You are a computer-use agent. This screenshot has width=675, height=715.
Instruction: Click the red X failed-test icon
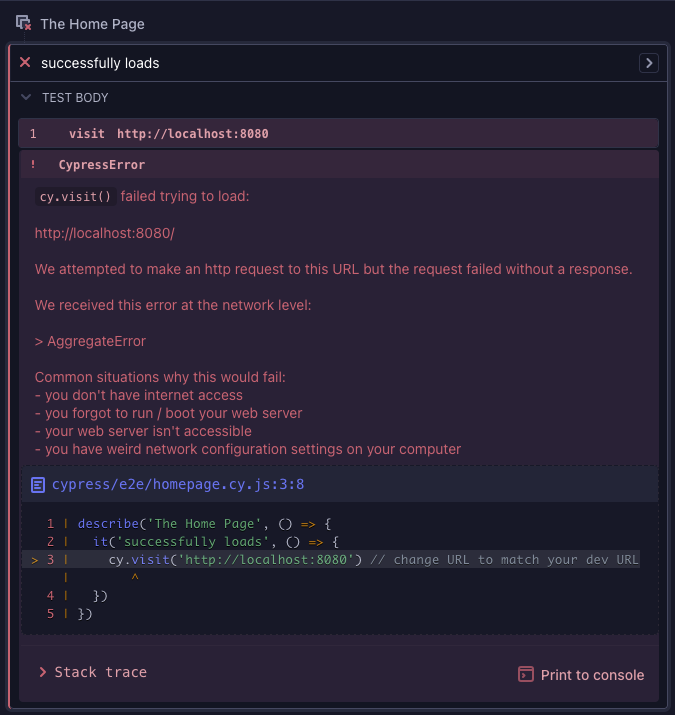coord(25,62)
